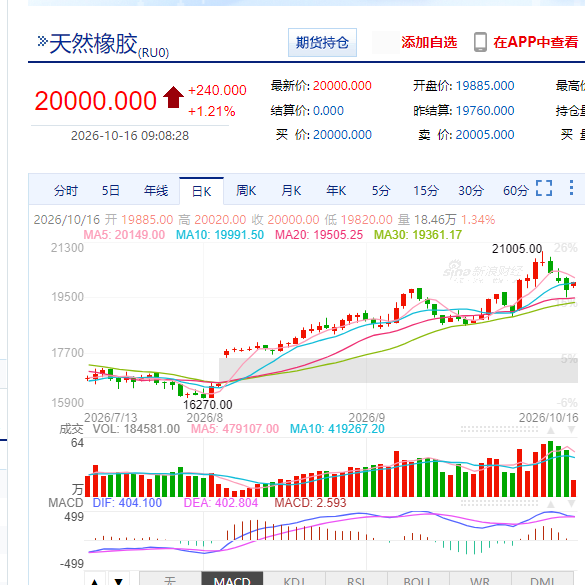
Task: Click the up arrow in the MACD panel header
Action: [x=551, y=504]
